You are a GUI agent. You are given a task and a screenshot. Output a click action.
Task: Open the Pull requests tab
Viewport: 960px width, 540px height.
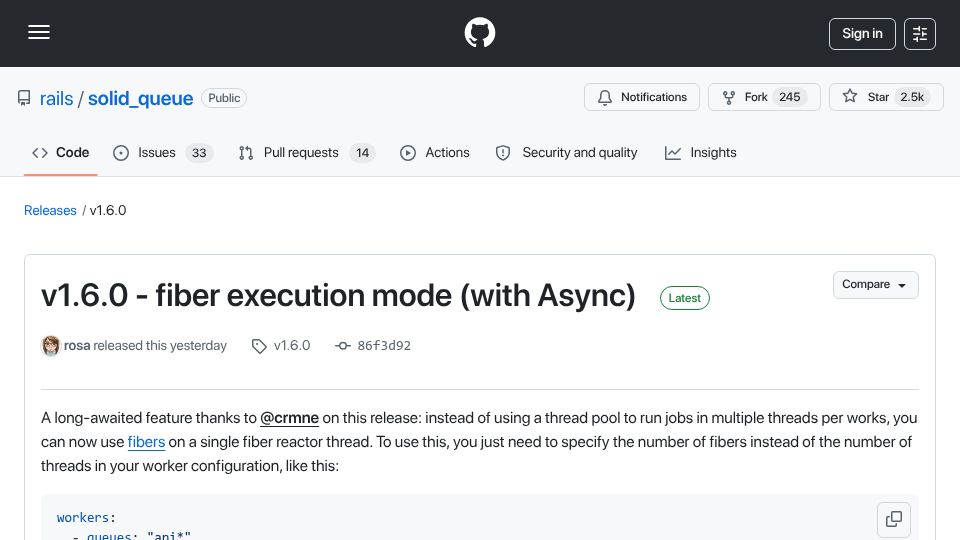(306, 152)
